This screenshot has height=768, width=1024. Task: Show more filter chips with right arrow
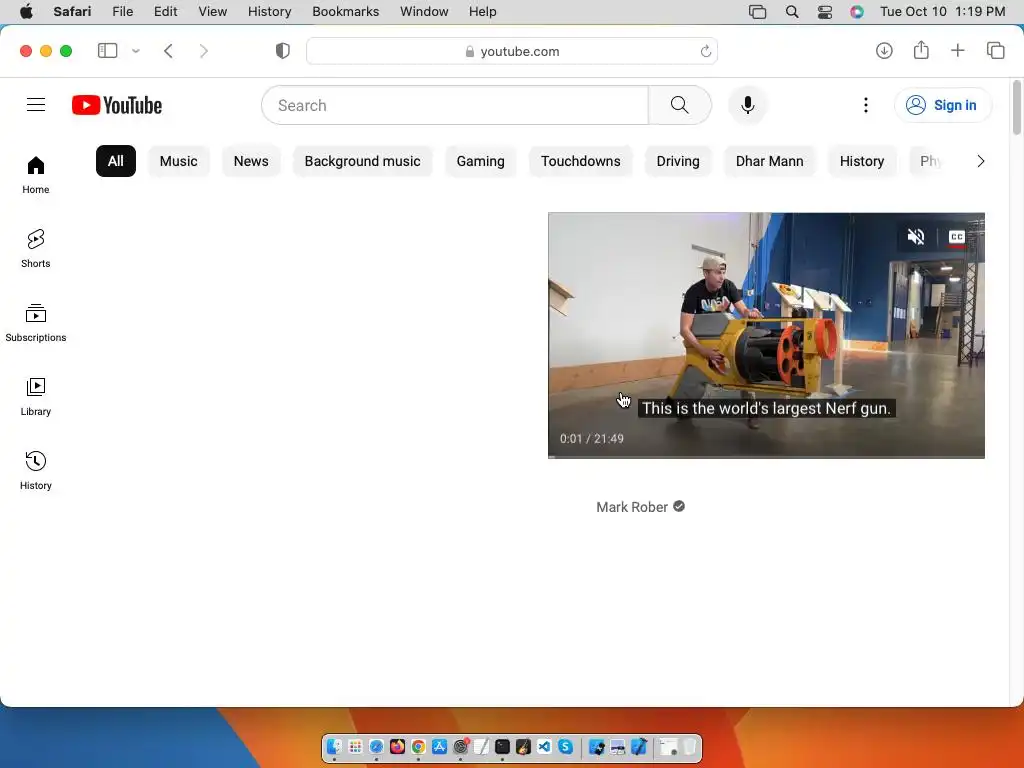pyautogui.click(x=980, y=161)
